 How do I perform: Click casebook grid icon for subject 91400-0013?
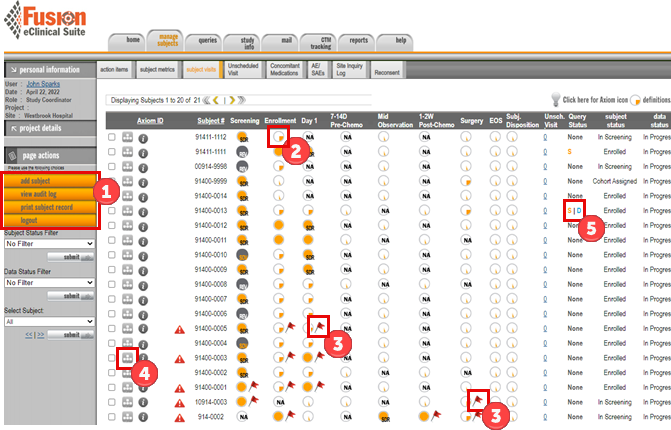coord(127,211)
